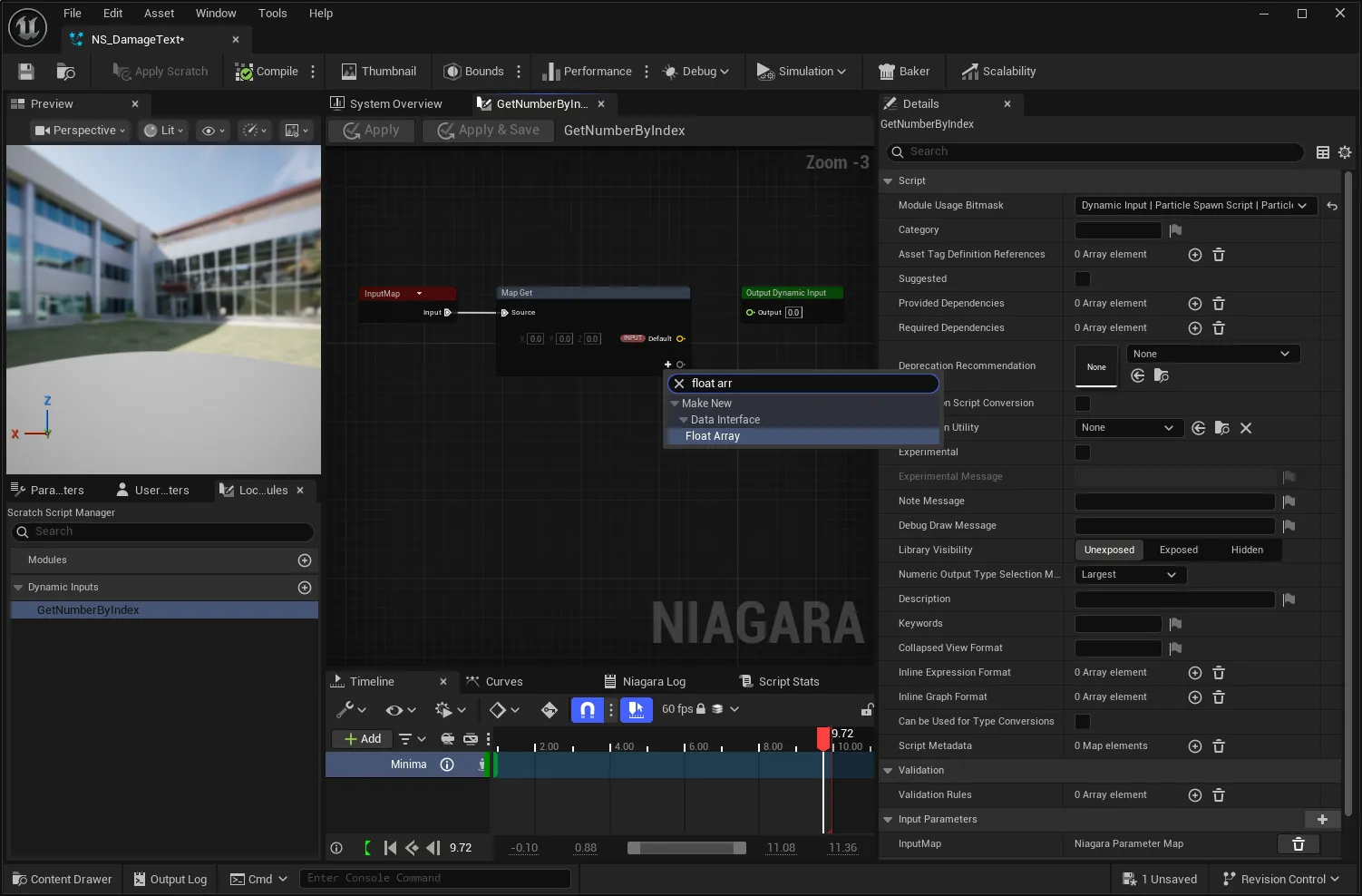Open Numeric Output Type Largest dropdown

[x=1130, y=575]
